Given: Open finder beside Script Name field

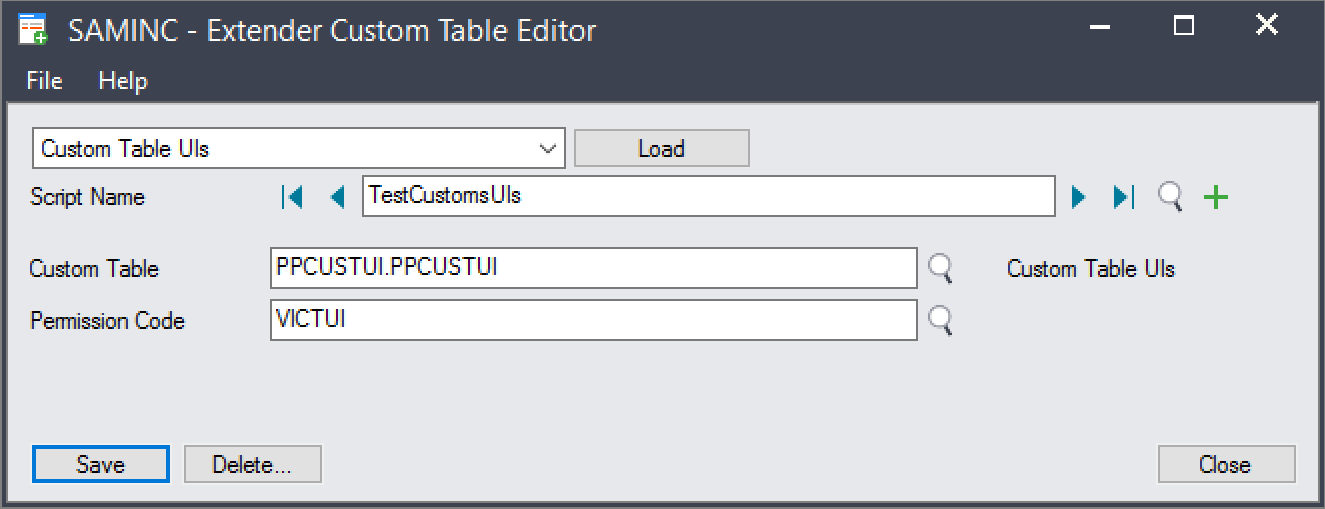Looking at the screenshot, I should point(1170,197).
